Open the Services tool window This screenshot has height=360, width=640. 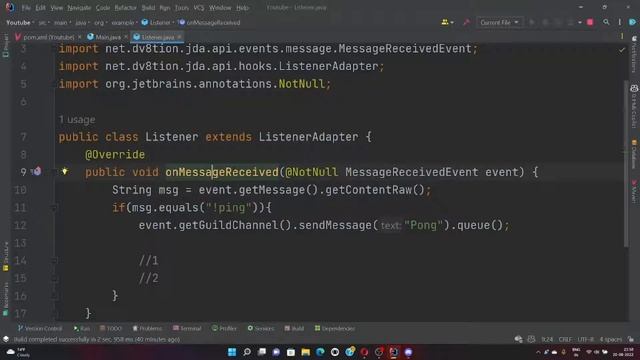click(261, 329)
